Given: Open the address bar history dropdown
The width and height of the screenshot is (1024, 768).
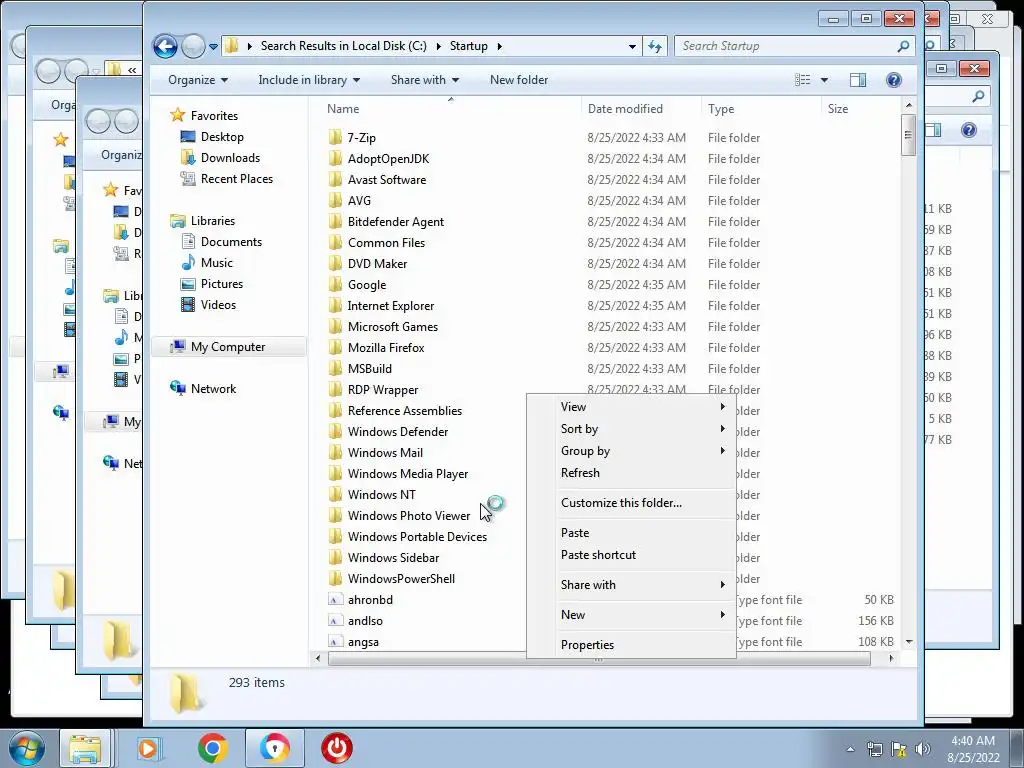Looking at the screenshot, I should click(632, 46).
